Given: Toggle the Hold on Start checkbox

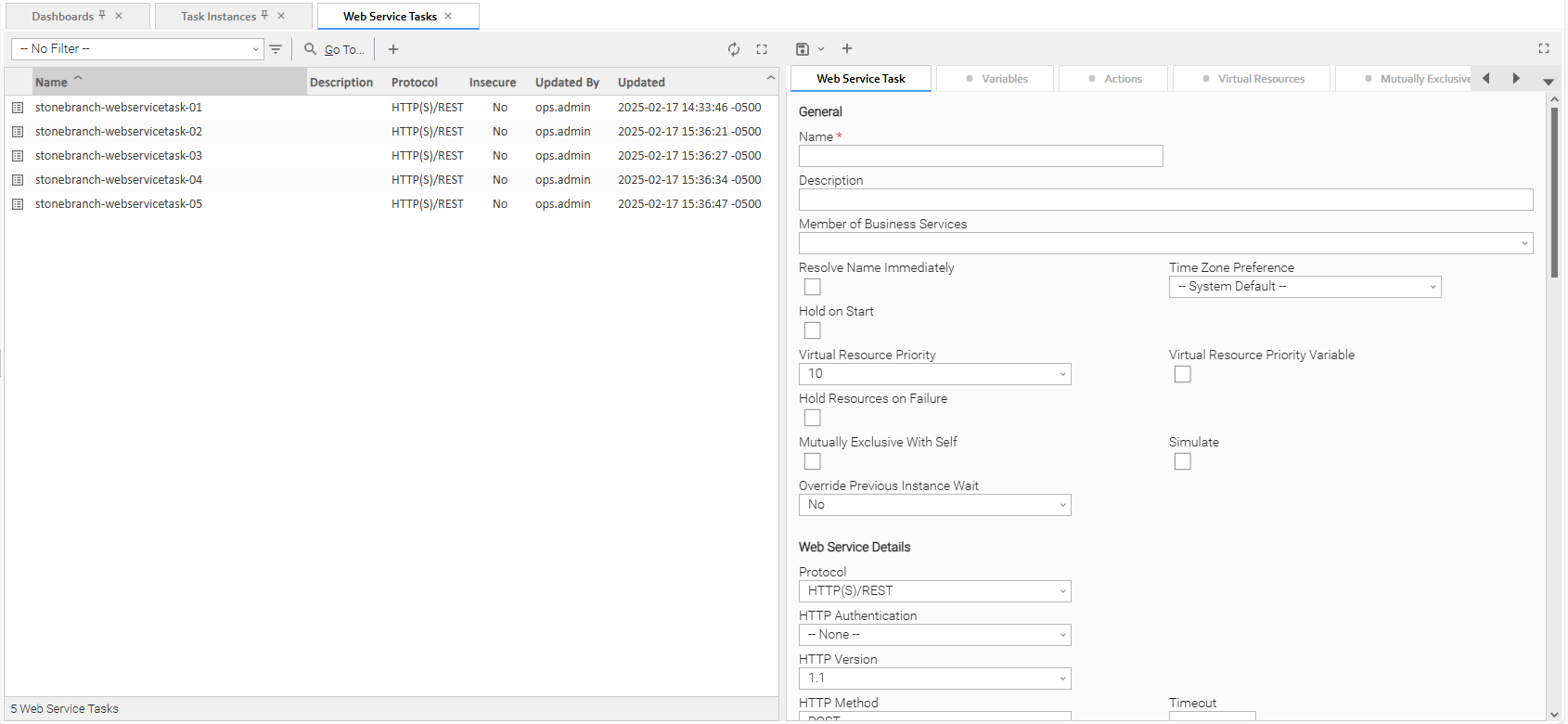Looking at the screenshot, I should pyautogui.click(x=813, y=330).
